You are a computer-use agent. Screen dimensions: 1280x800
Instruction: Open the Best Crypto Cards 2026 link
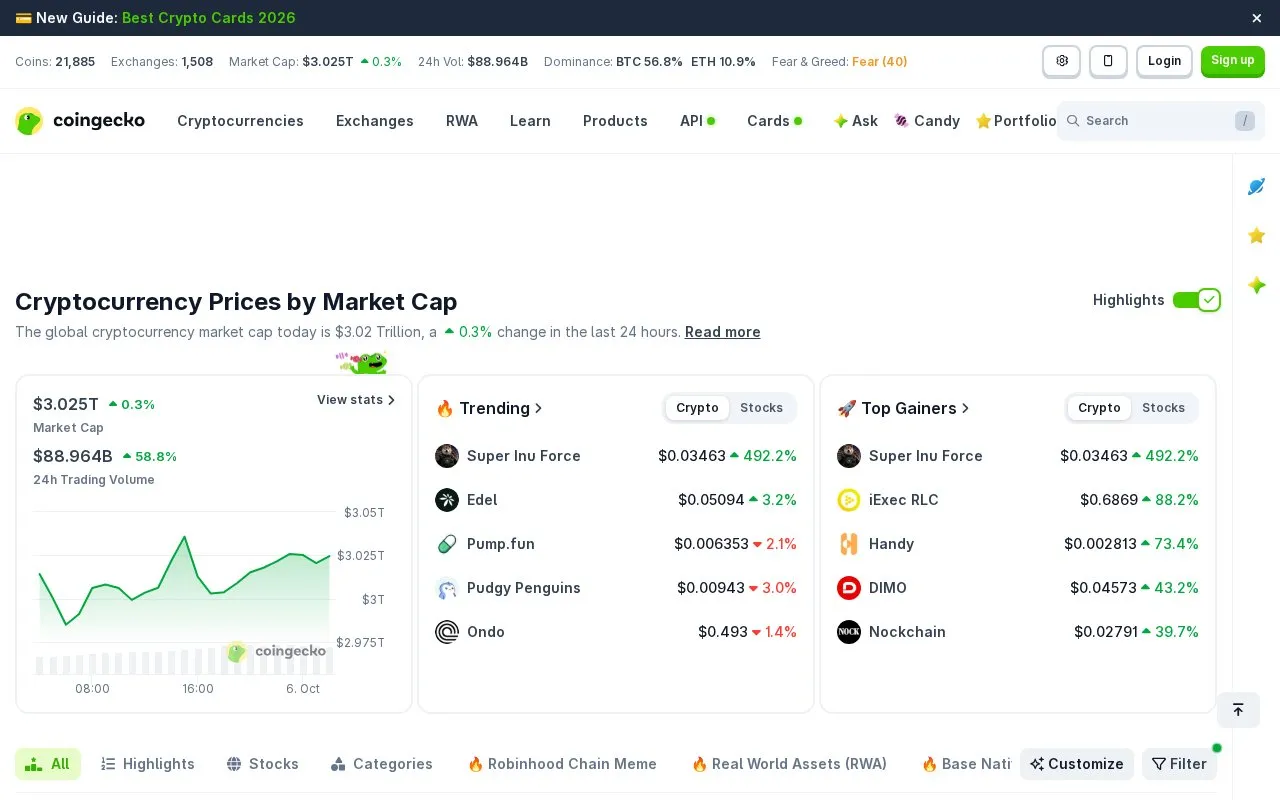tap(209, 18)
